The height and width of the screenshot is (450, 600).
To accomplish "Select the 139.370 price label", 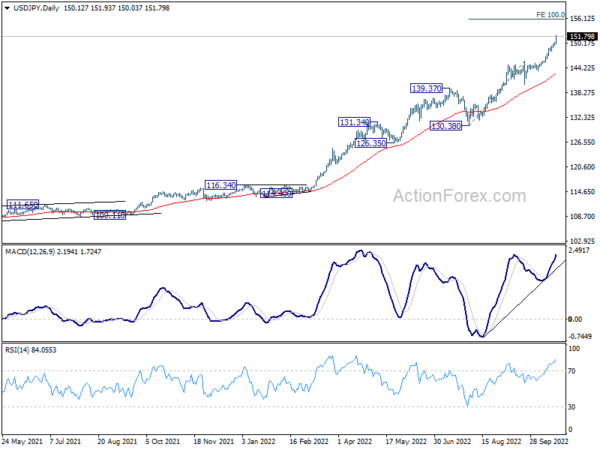I will tap(426, 88).
